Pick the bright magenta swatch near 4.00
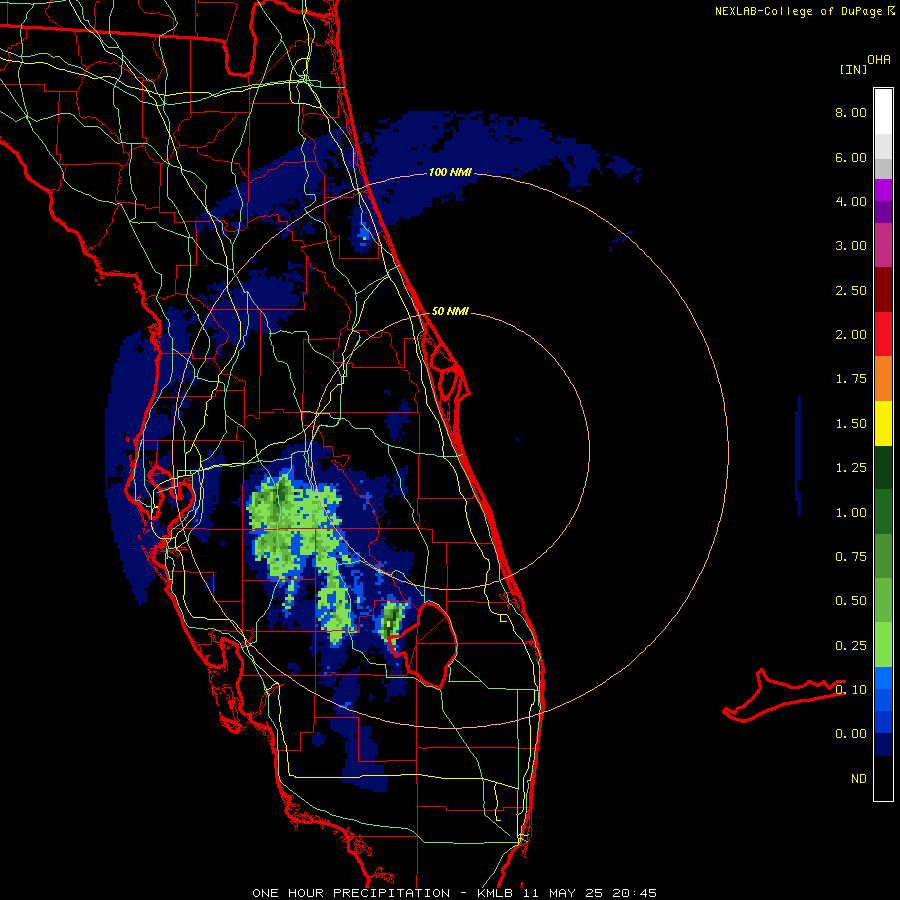900x900 pixels. click(x=883, y=190)
